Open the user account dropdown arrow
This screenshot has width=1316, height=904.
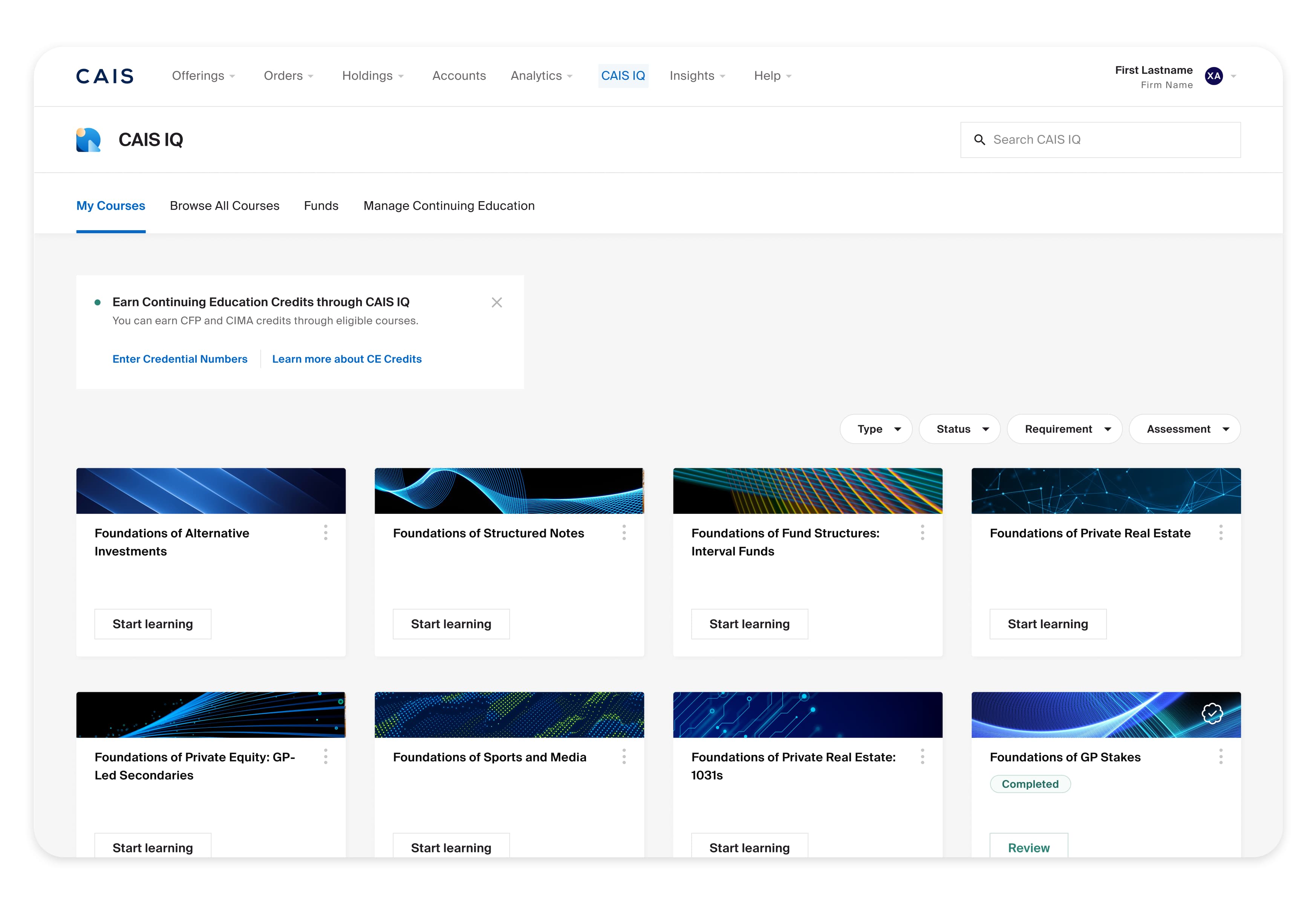point(1233,76)
